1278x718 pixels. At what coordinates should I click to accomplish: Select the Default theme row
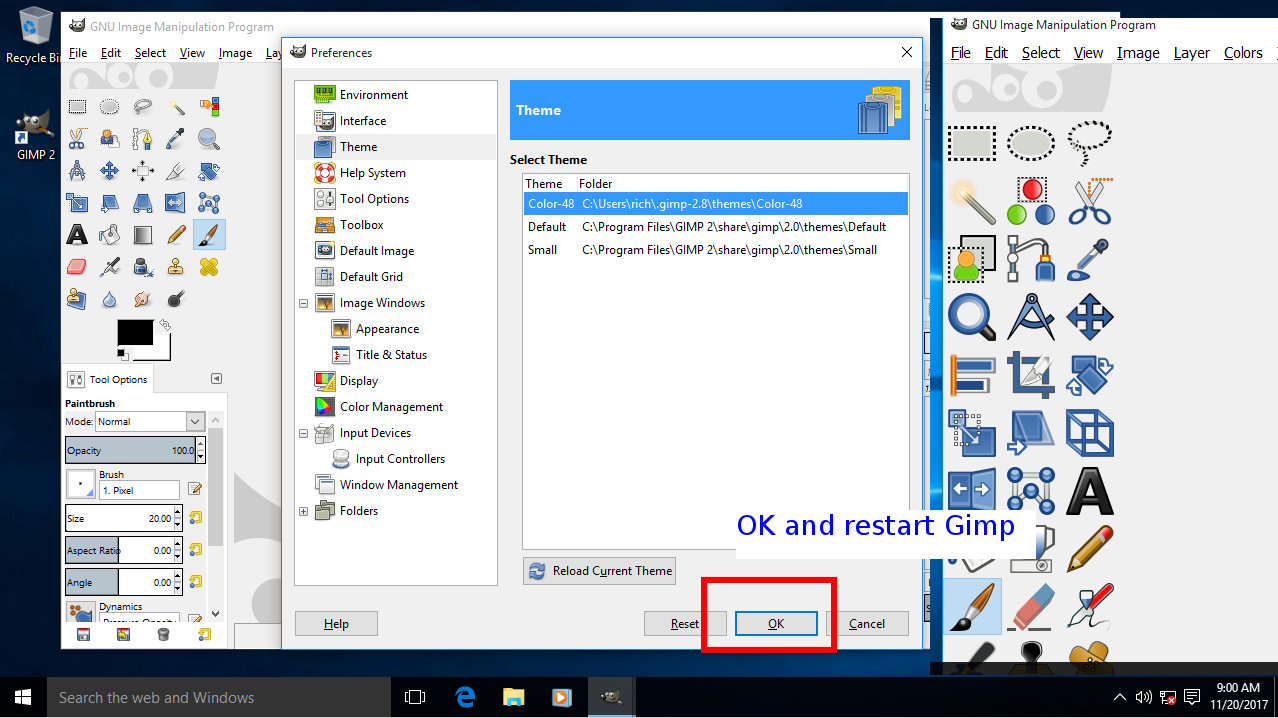(715, 227)
